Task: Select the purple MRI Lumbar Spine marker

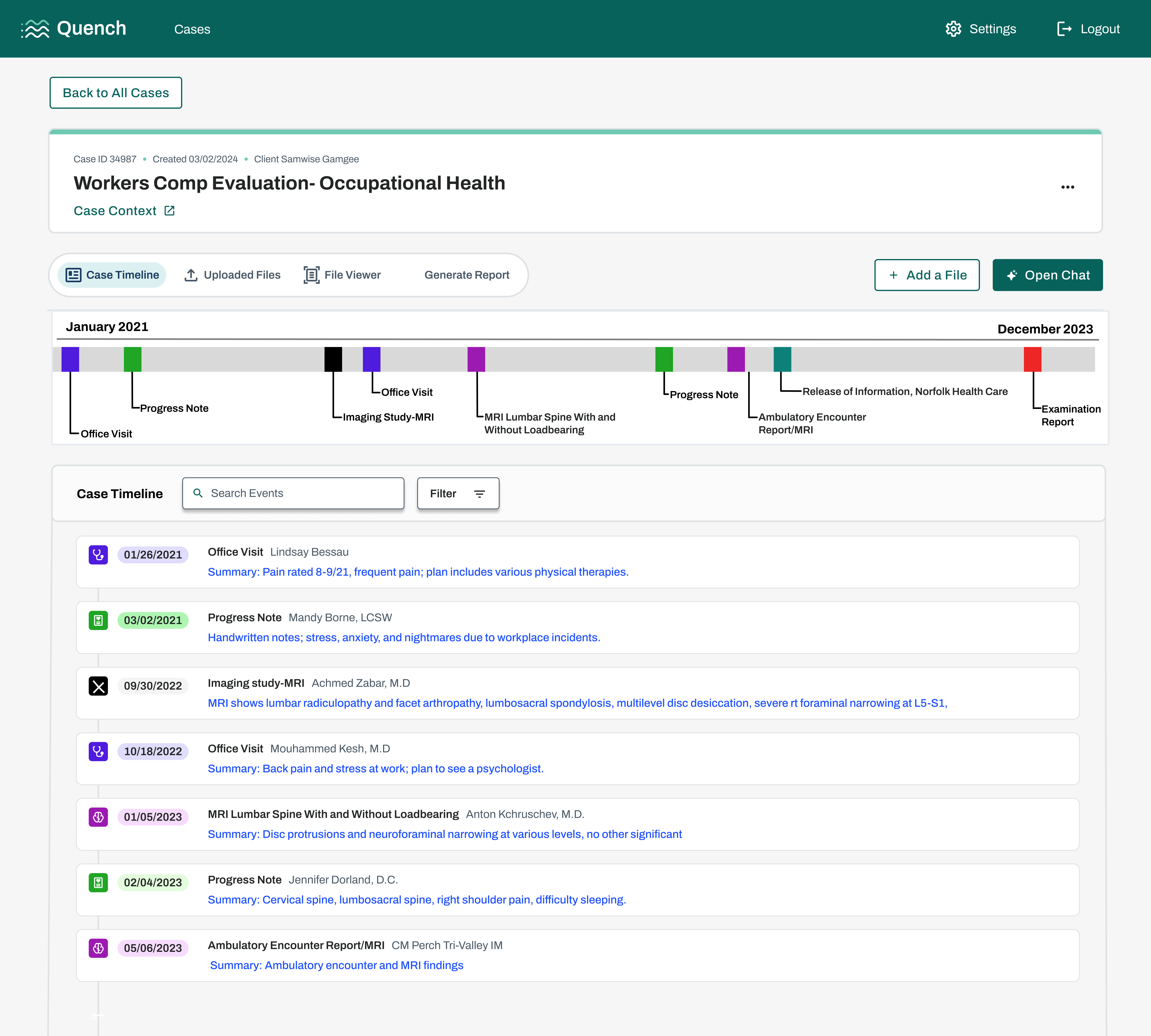Action: (x=476, y=359)
